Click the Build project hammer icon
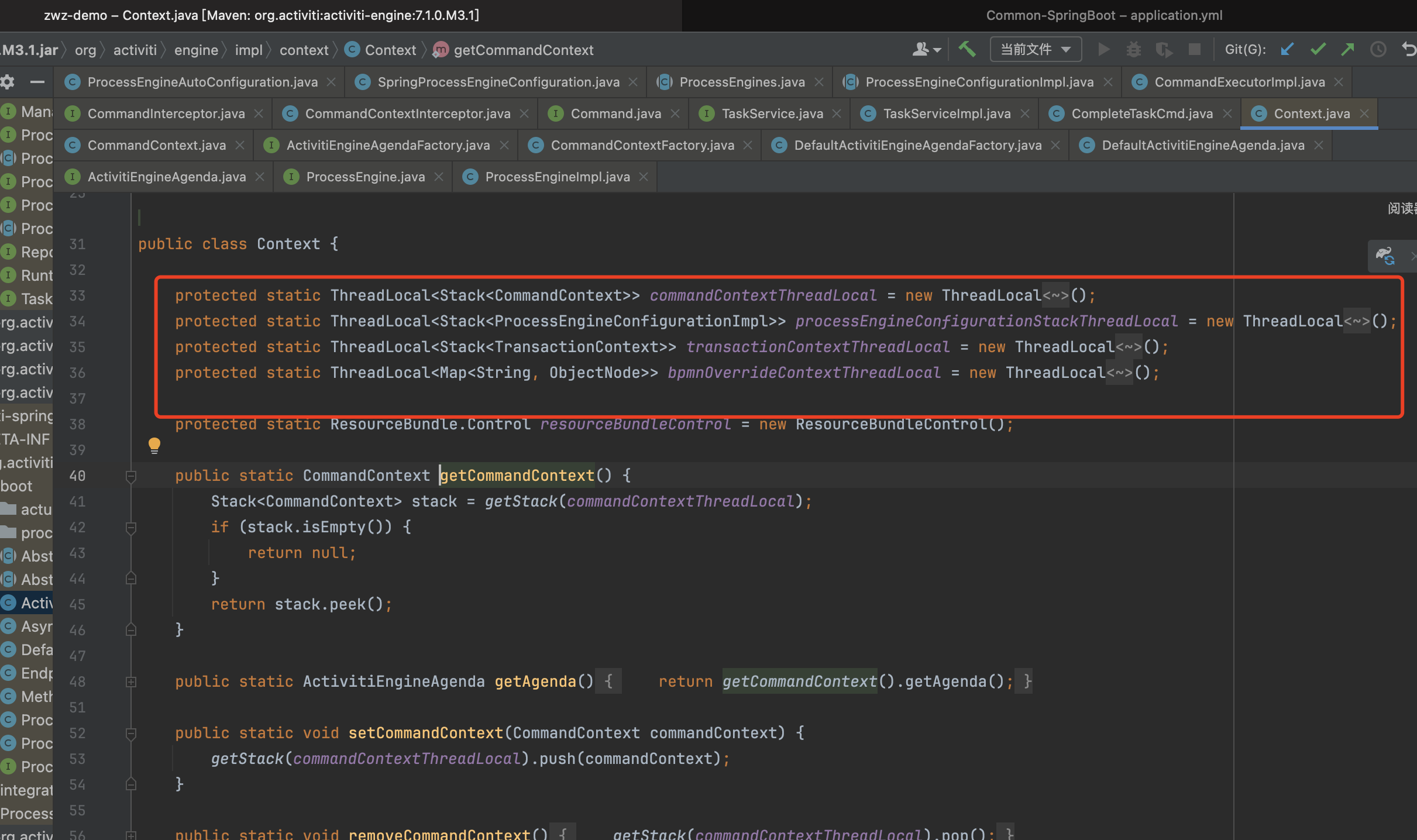This screenshot has width=1417, height=840. (x=967, y=49)
